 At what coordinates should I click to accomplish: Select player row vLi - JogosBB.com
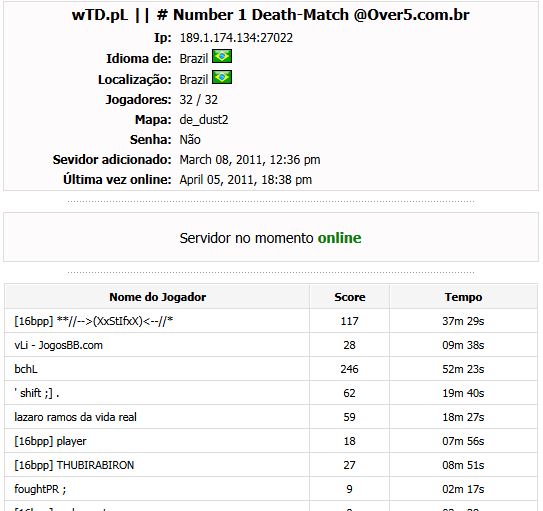click(x=271, y=345)
